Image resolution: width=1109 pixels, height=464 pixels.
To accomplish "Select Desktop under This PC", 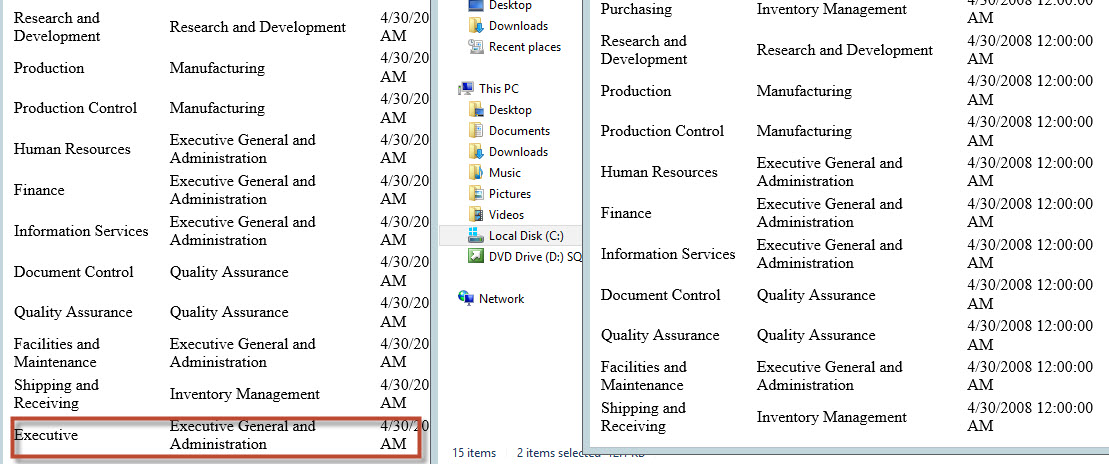I will point(510,110).
